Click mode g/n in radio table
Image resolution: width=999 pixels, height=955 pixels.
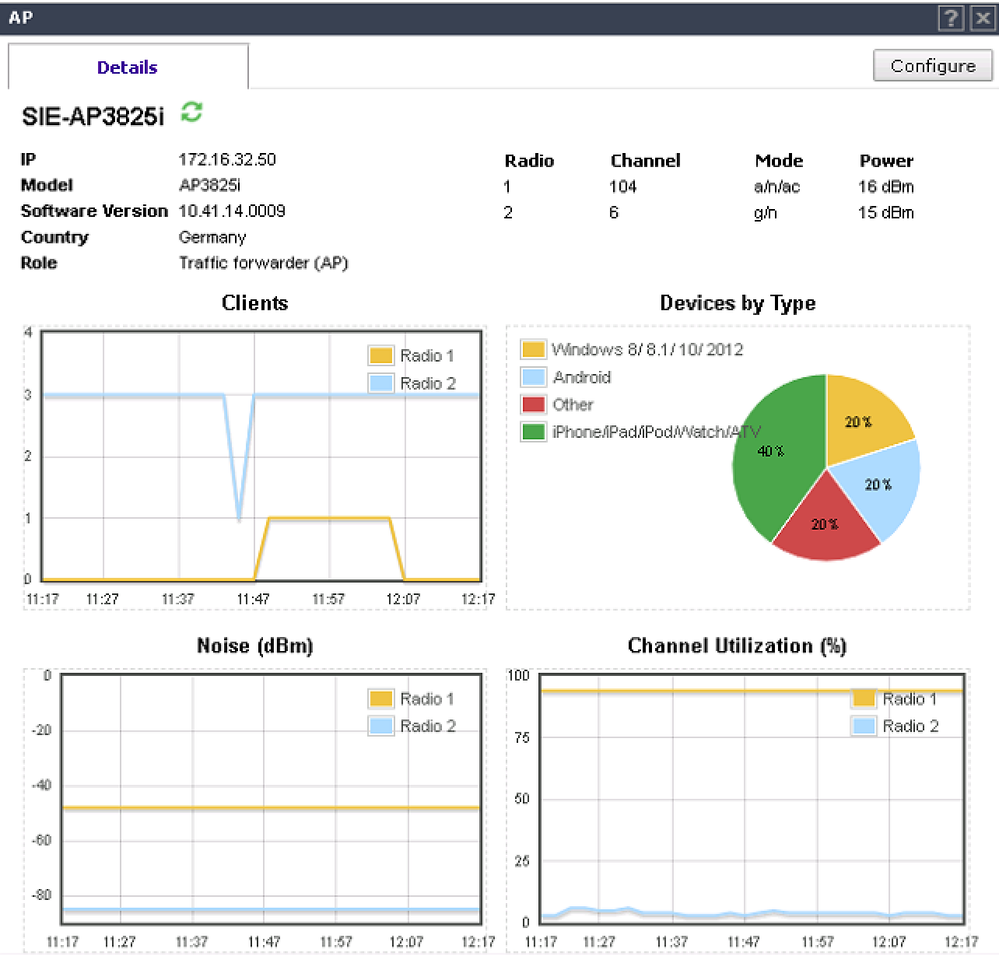tap(765, 213)
